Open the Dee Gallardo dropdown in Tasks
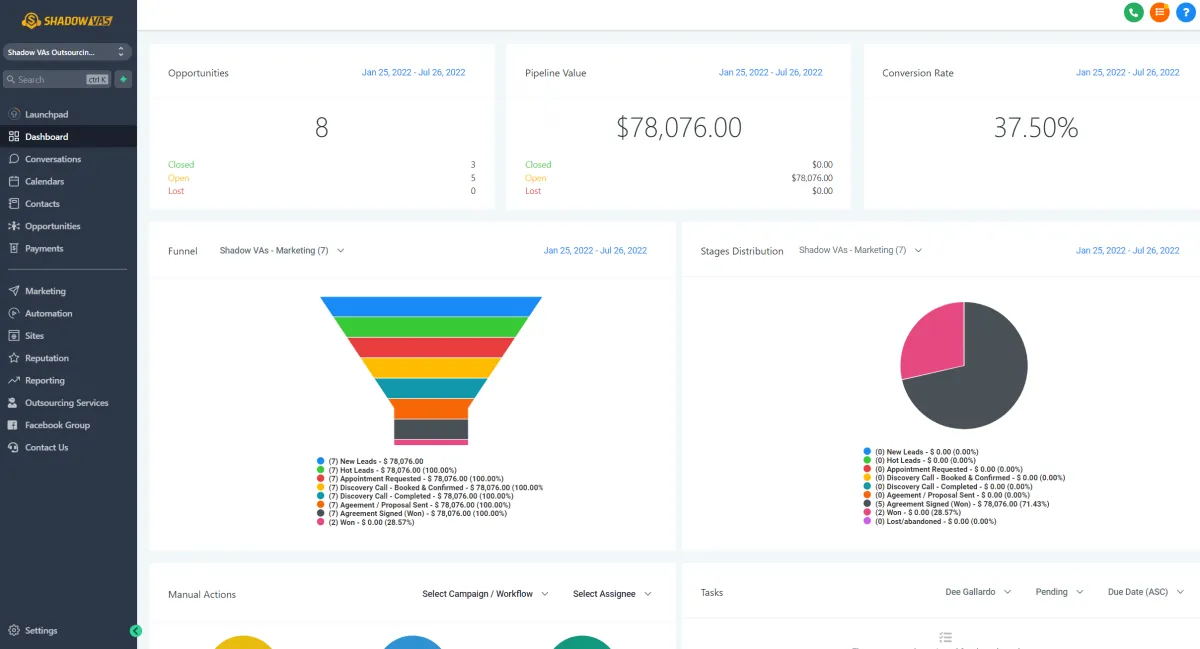This screenshot has width=1200, height=649. (x=978, y=592)
